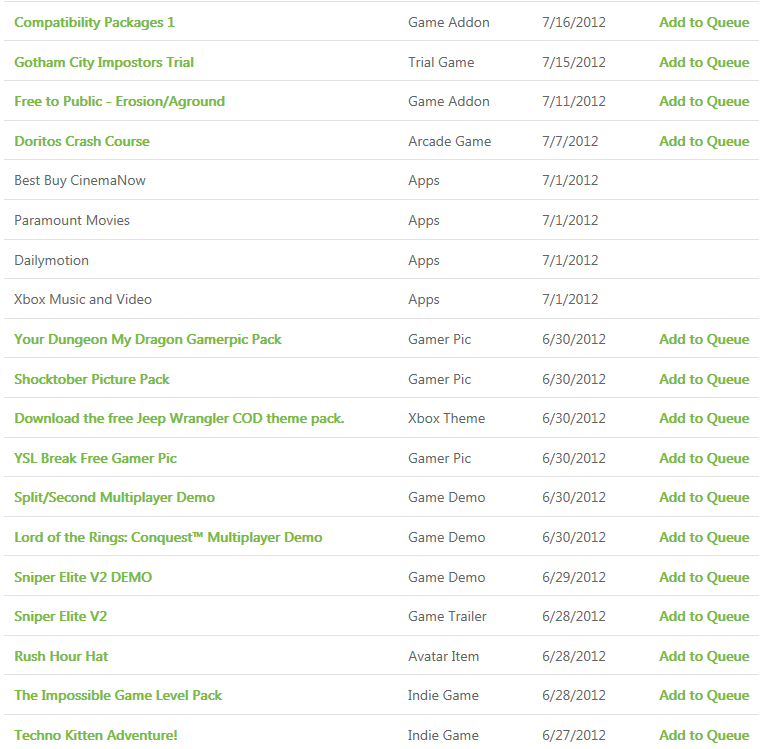Open The Impossible Game Level Pack
Viewport: 769px width, 749px height.
click(118, 696)
